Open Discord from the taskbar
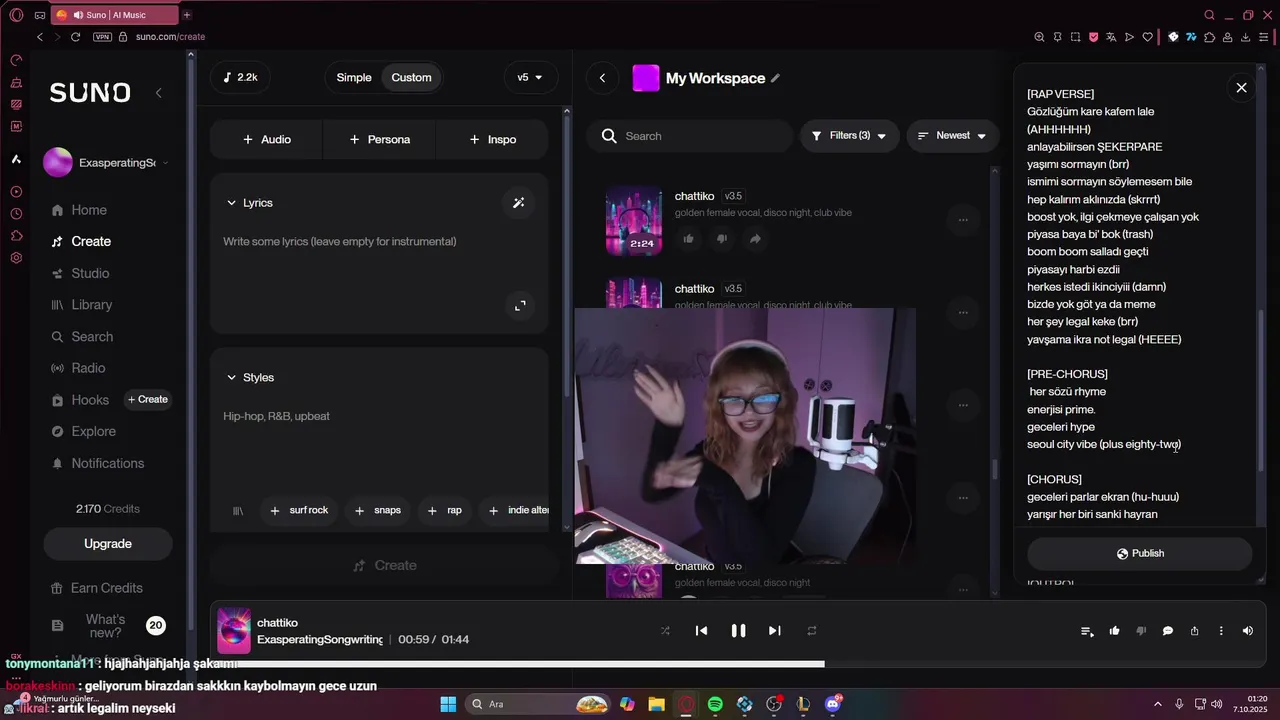This screenshot has width=1280, height=720. click(x=833, y=704)
